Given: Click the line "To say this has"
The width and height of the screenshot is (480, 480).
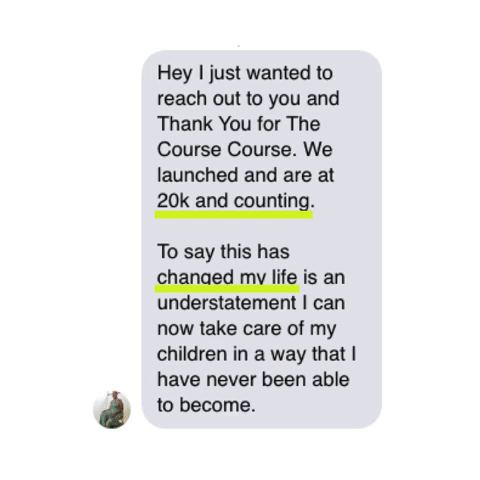Looking at the screenshot, I should click(x=223, y=252).
